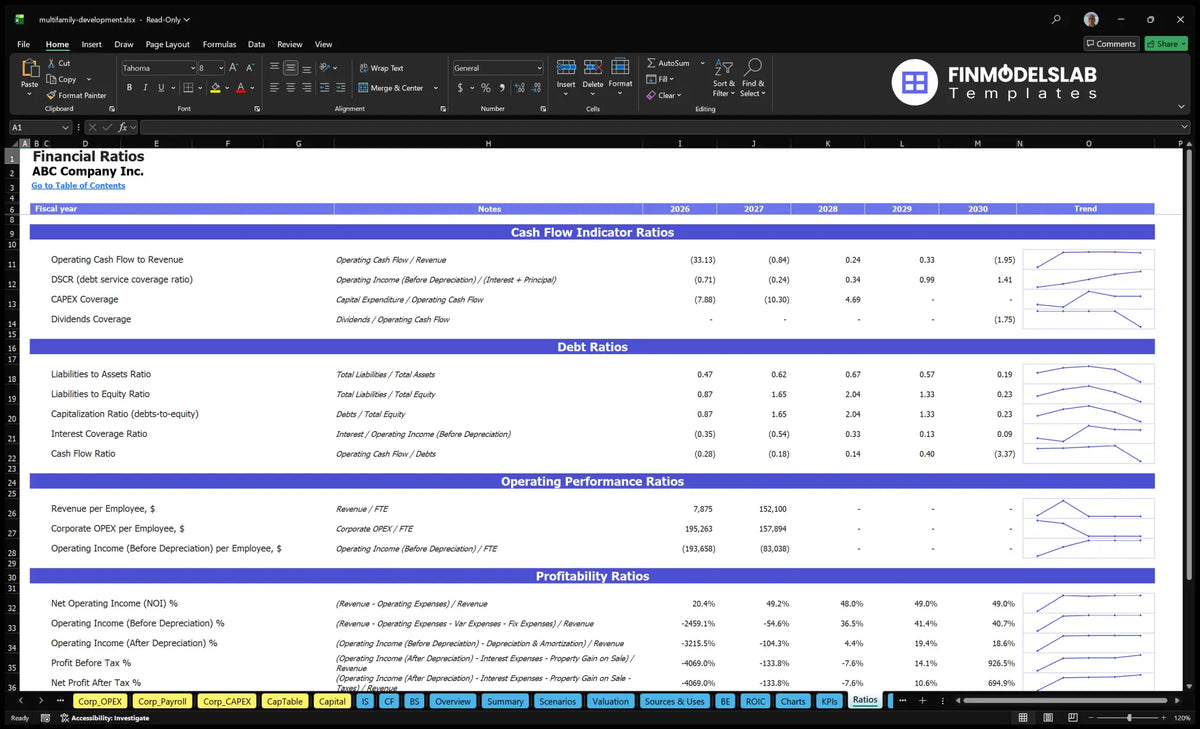Open AutoSum dropdown arrow
The height and width of the screenshot is (729, 1200).
pyautogui.click(x=702, y=63)
